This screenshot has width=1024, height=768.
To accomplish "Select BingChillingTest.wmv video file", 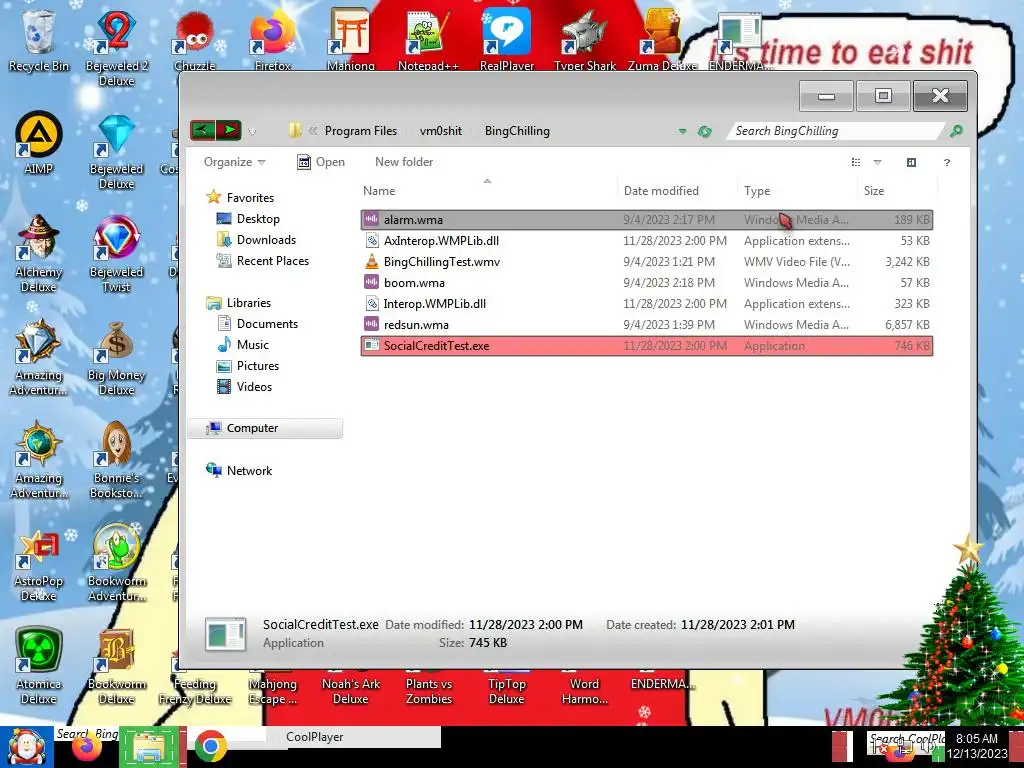I will pos(647,261).
